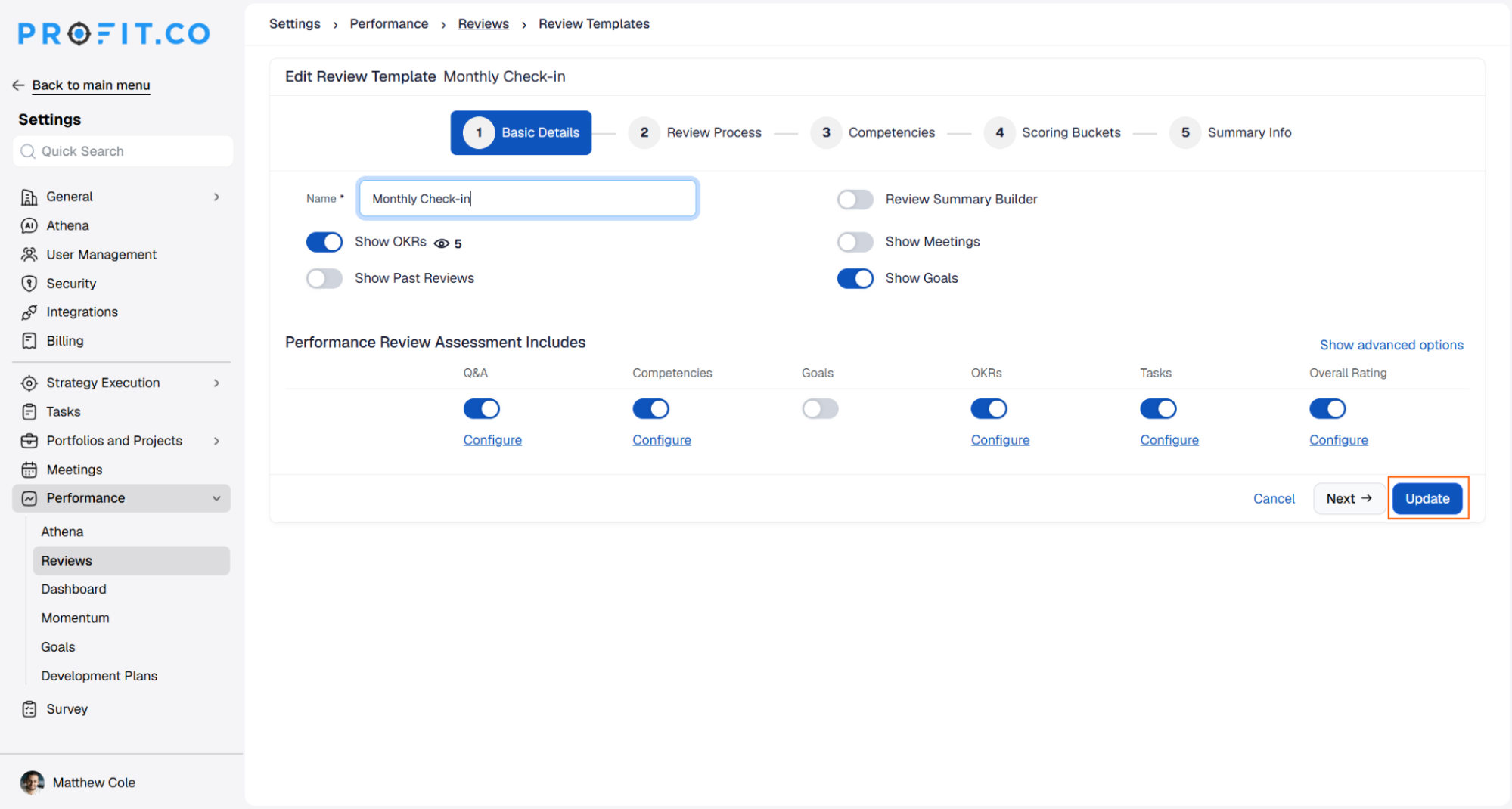Click the Profit.co logo
1512x809 pixels.
tap(114, 33)
